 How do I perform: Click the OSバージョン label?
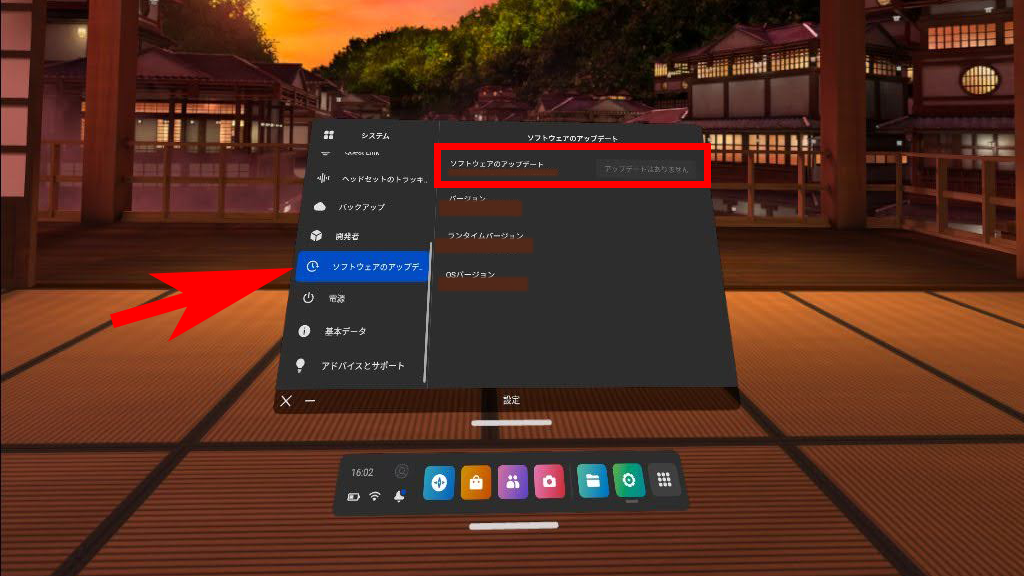point(470,274)
